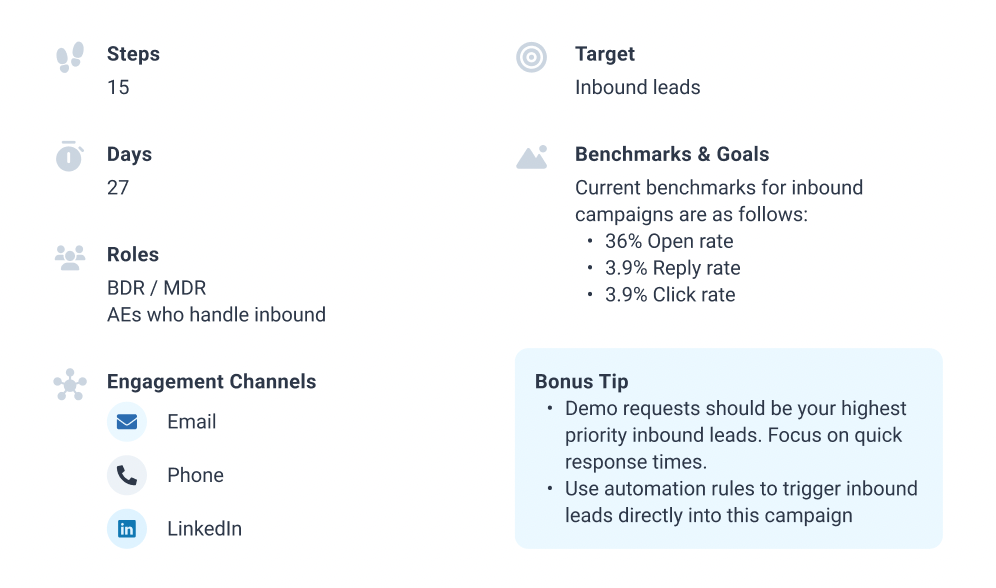Click the network nodes icon by Engagement Channels
Screen dimensions: 996x588
pos(70,385)
